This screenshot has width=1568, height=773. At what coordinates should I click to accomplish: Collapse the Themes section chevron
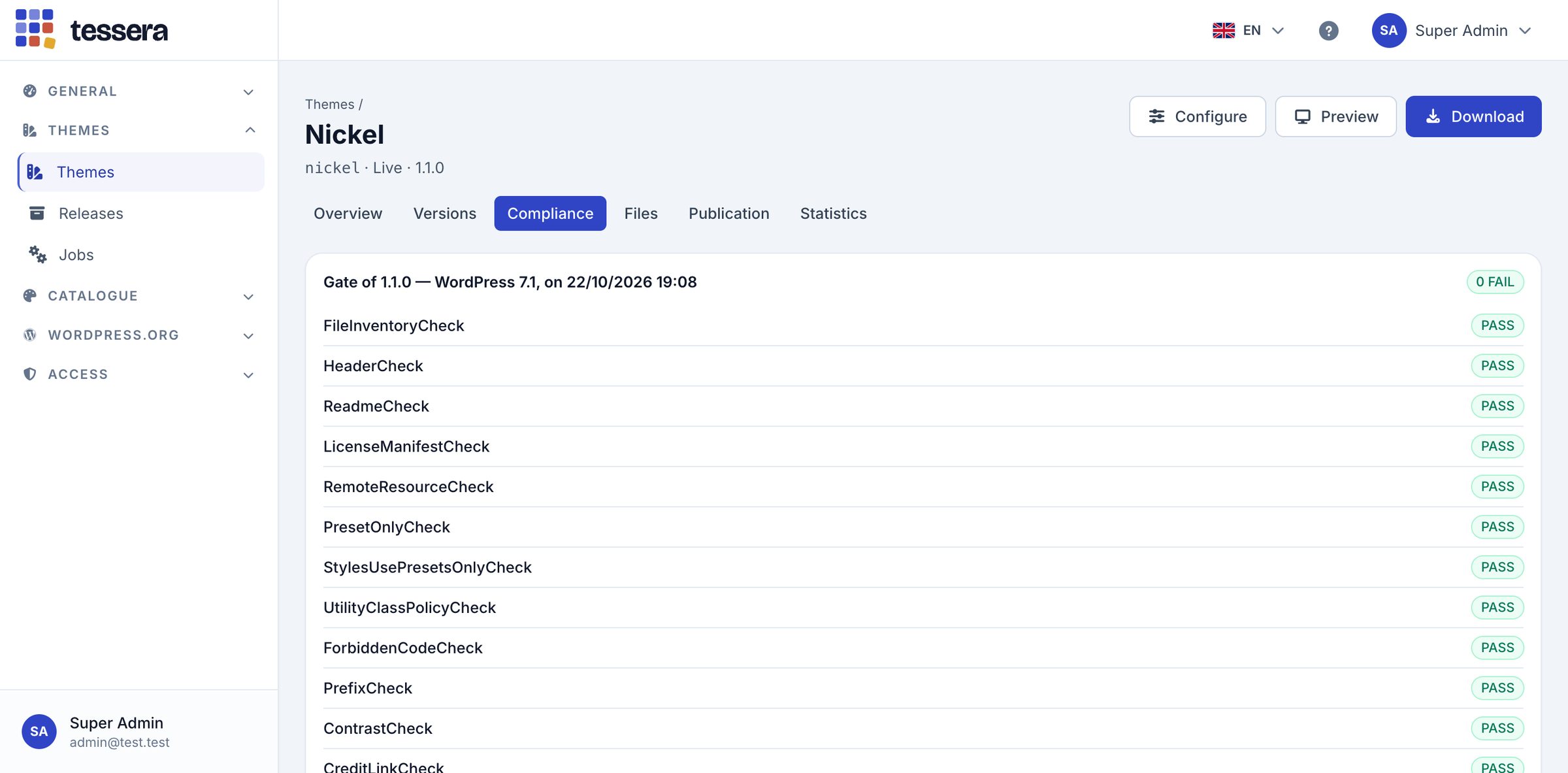250,130
